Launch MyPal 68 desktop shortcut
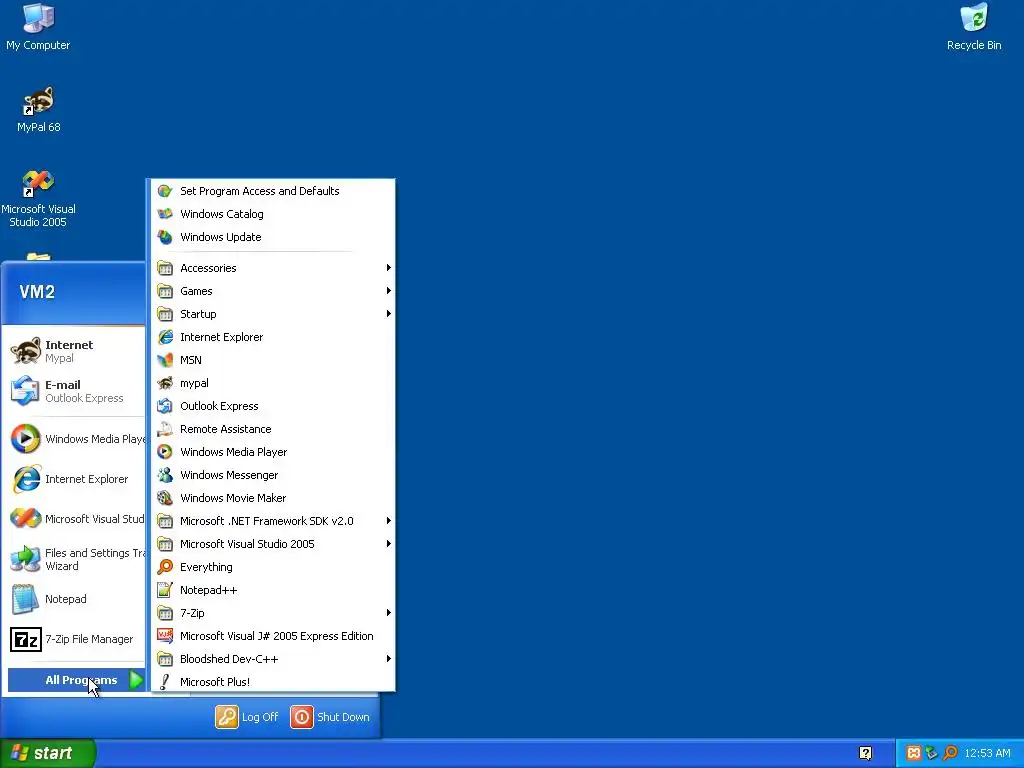This screenshot has height=768, width=1024. (x=38, y=110)
